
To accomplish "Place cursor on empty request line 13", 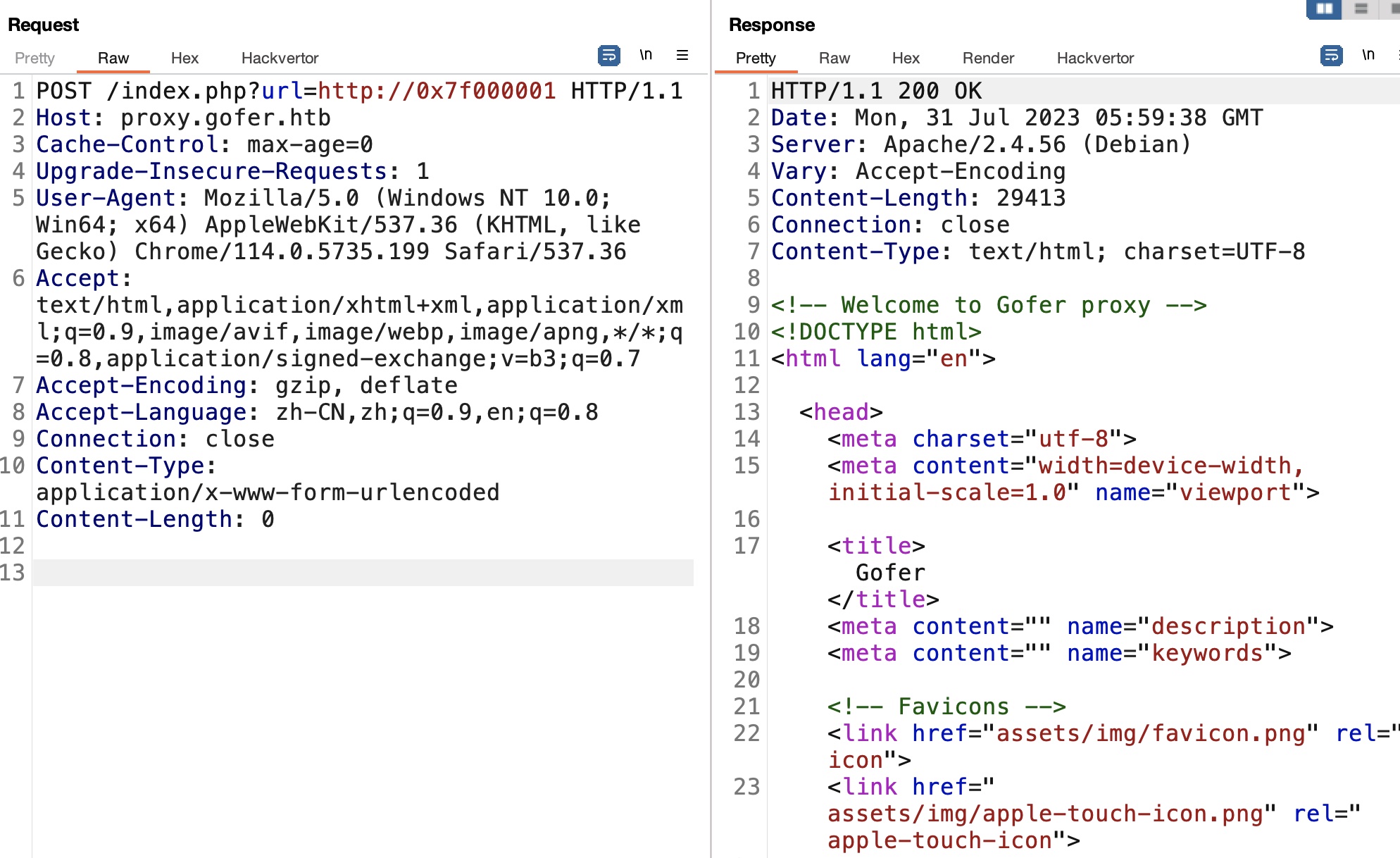I will point(352,573).
